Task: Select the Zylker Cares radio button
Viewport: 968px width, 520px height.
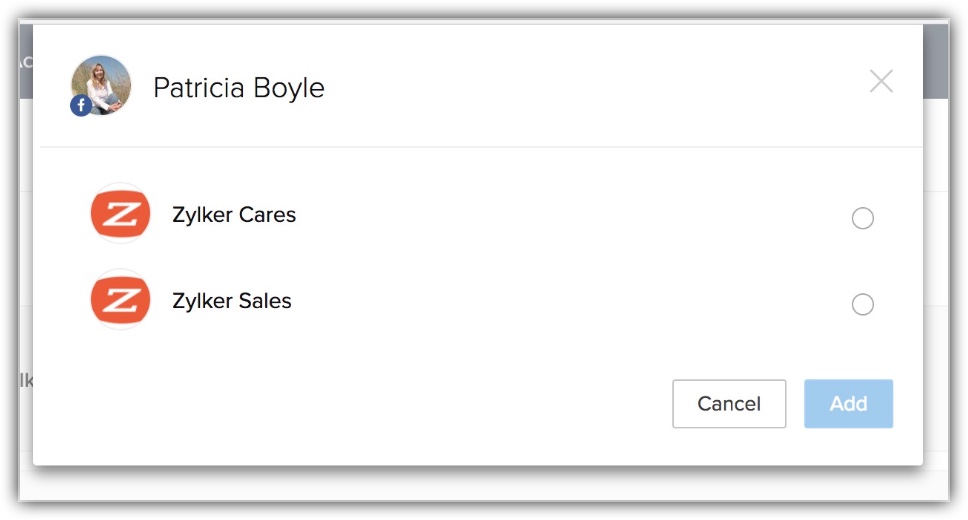Action: [862, 218]
